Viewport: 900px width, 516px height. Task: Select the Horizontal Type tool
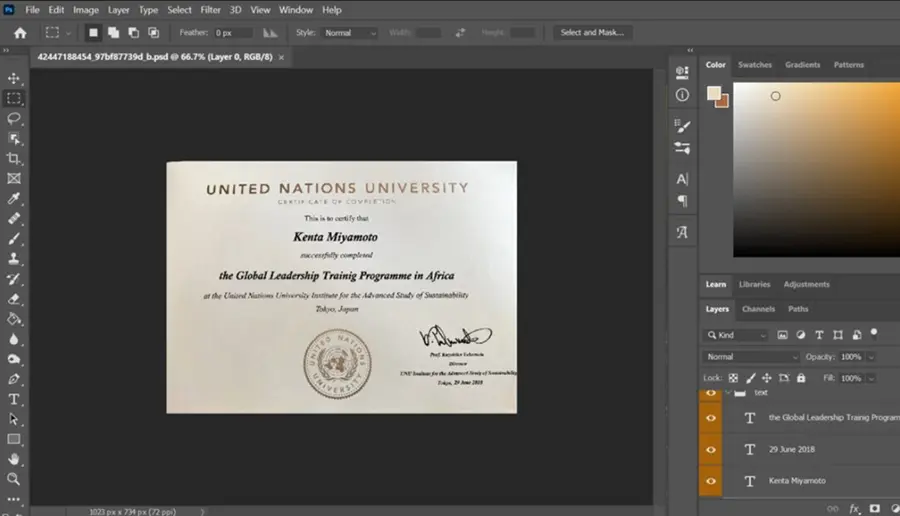14,399
